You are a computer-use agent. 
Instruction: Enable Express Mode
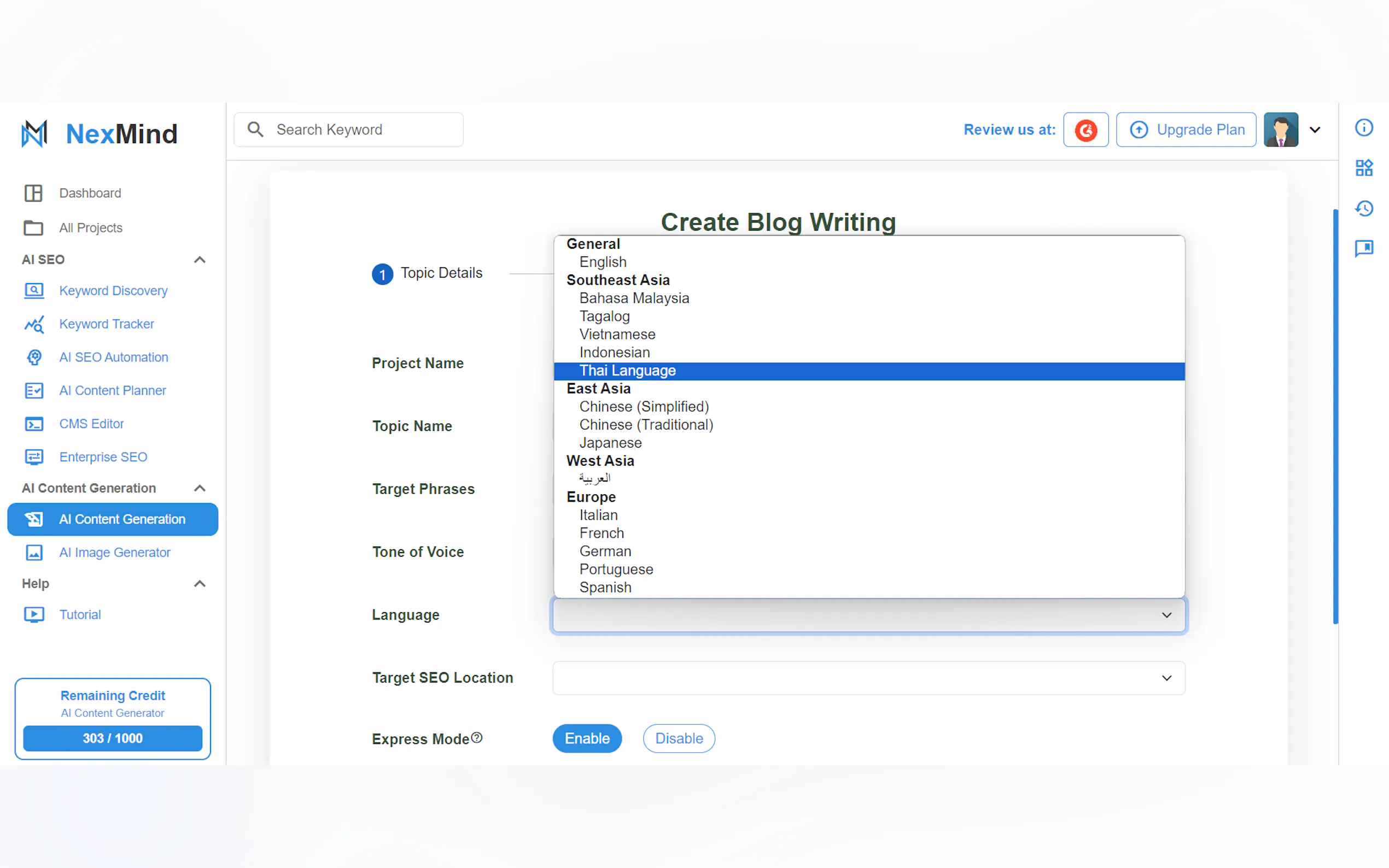586,738
